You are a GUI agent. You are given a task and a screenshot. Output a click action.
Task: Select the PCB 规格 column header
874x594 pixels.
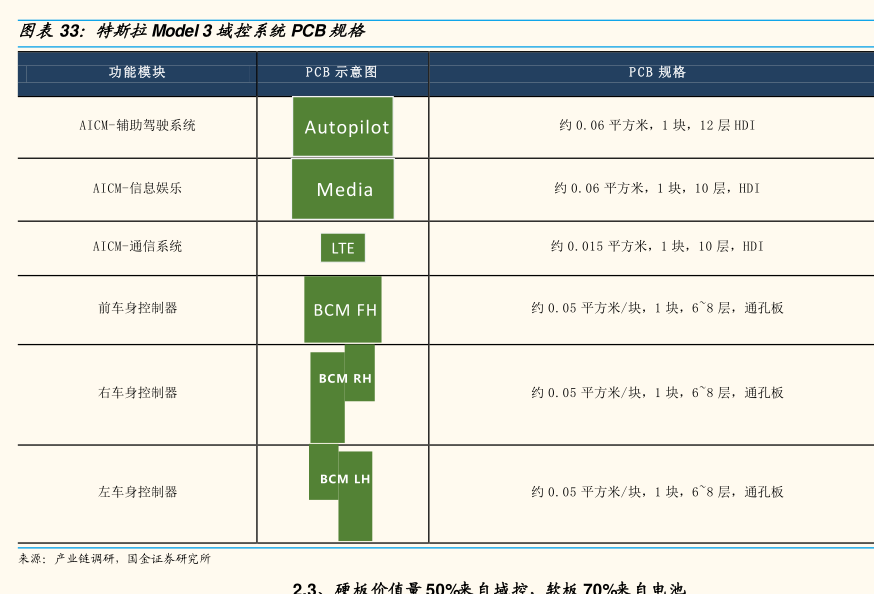[x=657, y=72]
